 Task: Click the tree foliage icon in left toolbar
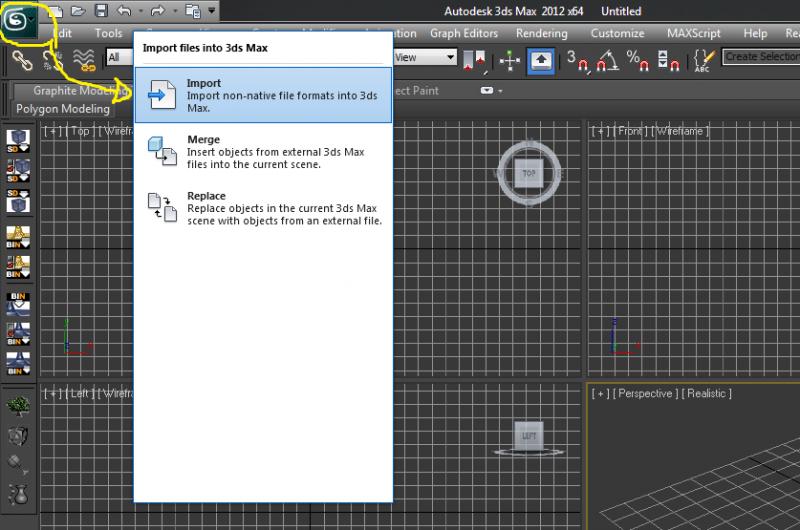click(x=18, y=406)
